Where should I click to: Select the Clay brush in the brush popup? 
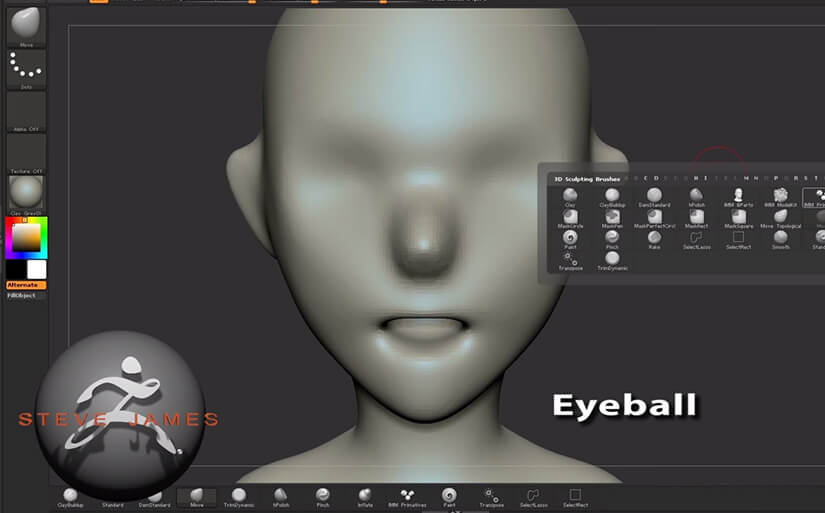point(570,198)
